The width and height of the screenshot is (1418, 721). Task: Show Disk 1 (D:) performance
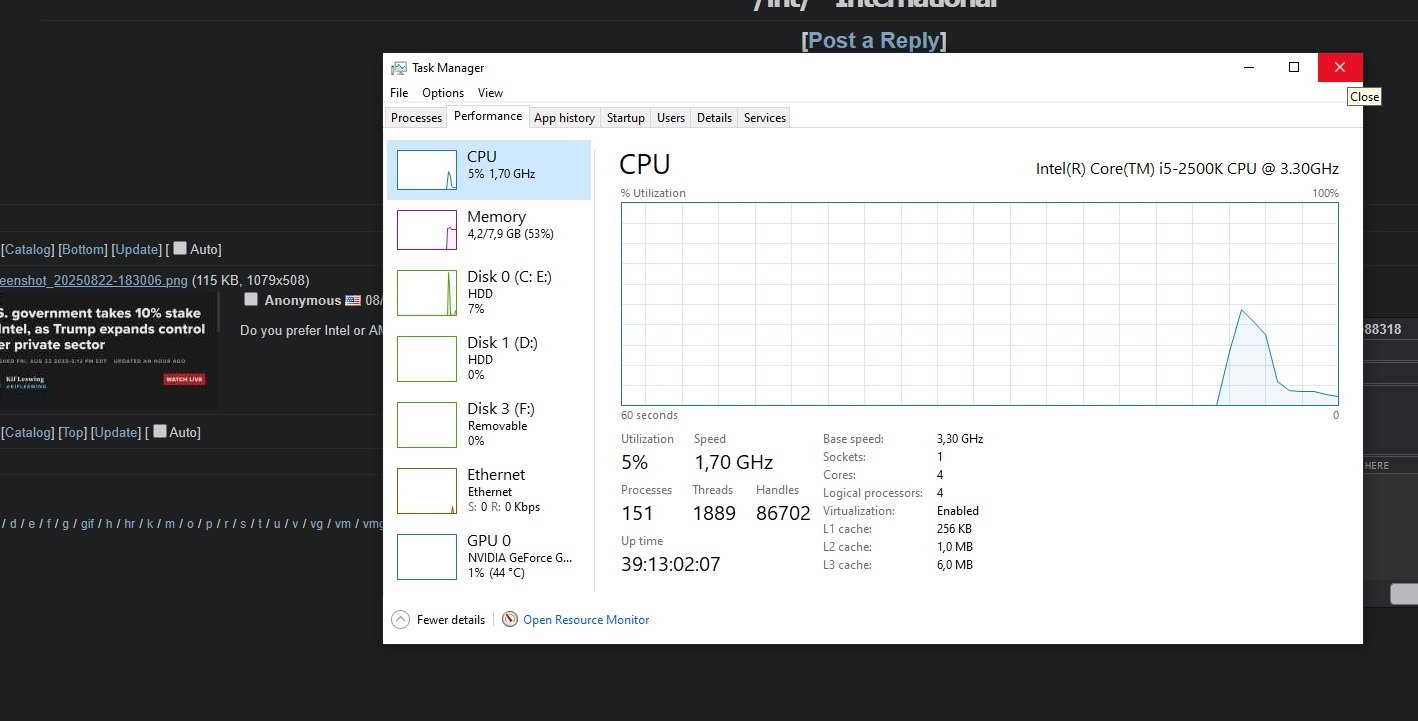(x=489, y=359)
